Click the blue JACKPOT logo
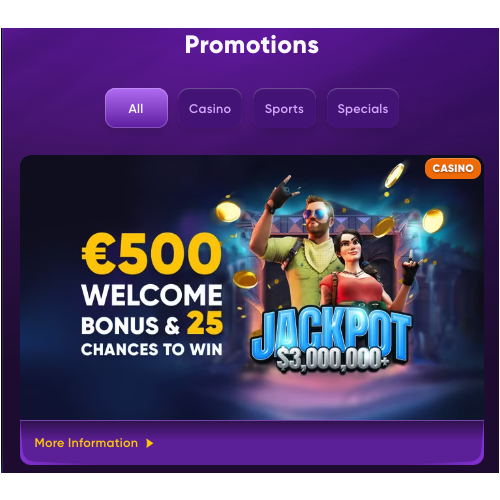500x500 pixels. click(x=331, y=335)
